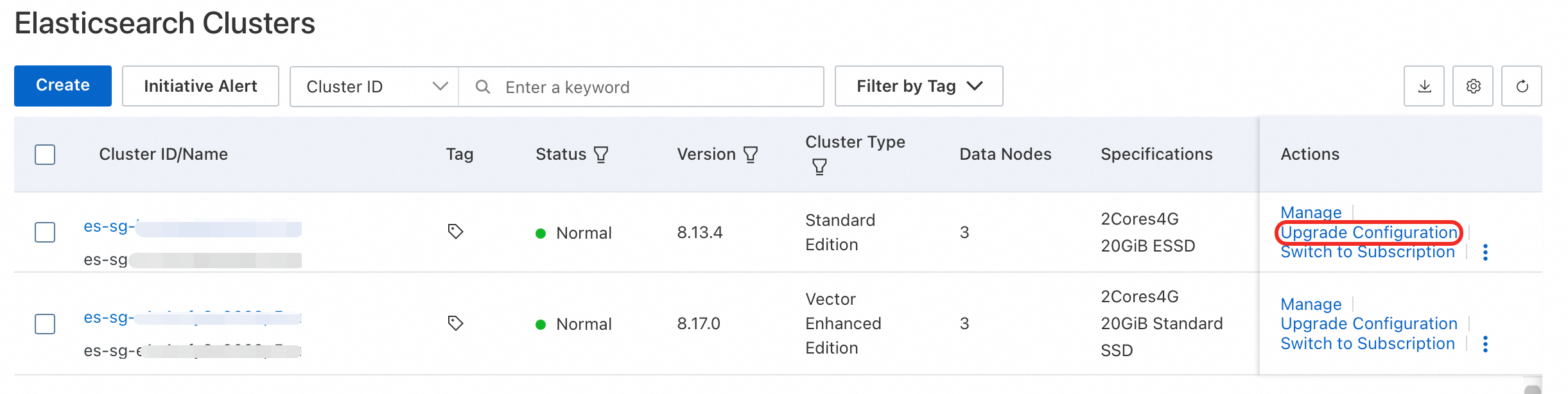
Task: Click the tag icon for version 8.17.0 cluster
Action: click(455, 323)
